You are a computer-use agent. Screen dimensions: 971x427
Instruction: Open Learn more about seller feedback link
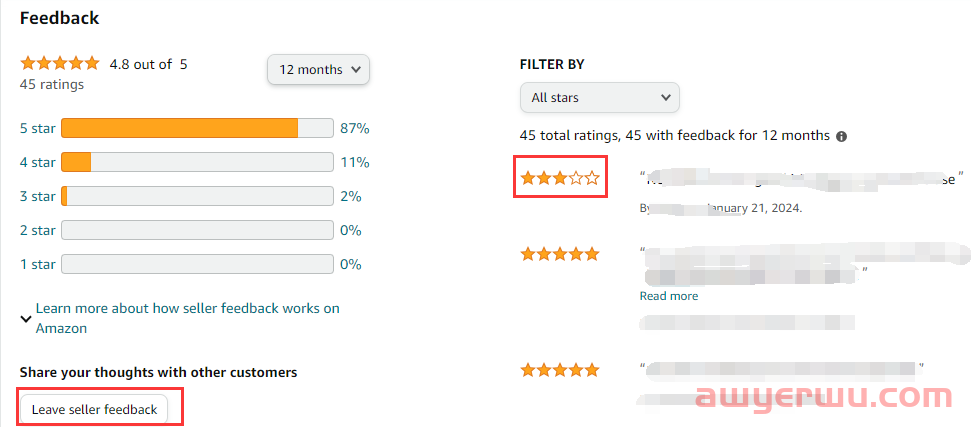[188, 318]
